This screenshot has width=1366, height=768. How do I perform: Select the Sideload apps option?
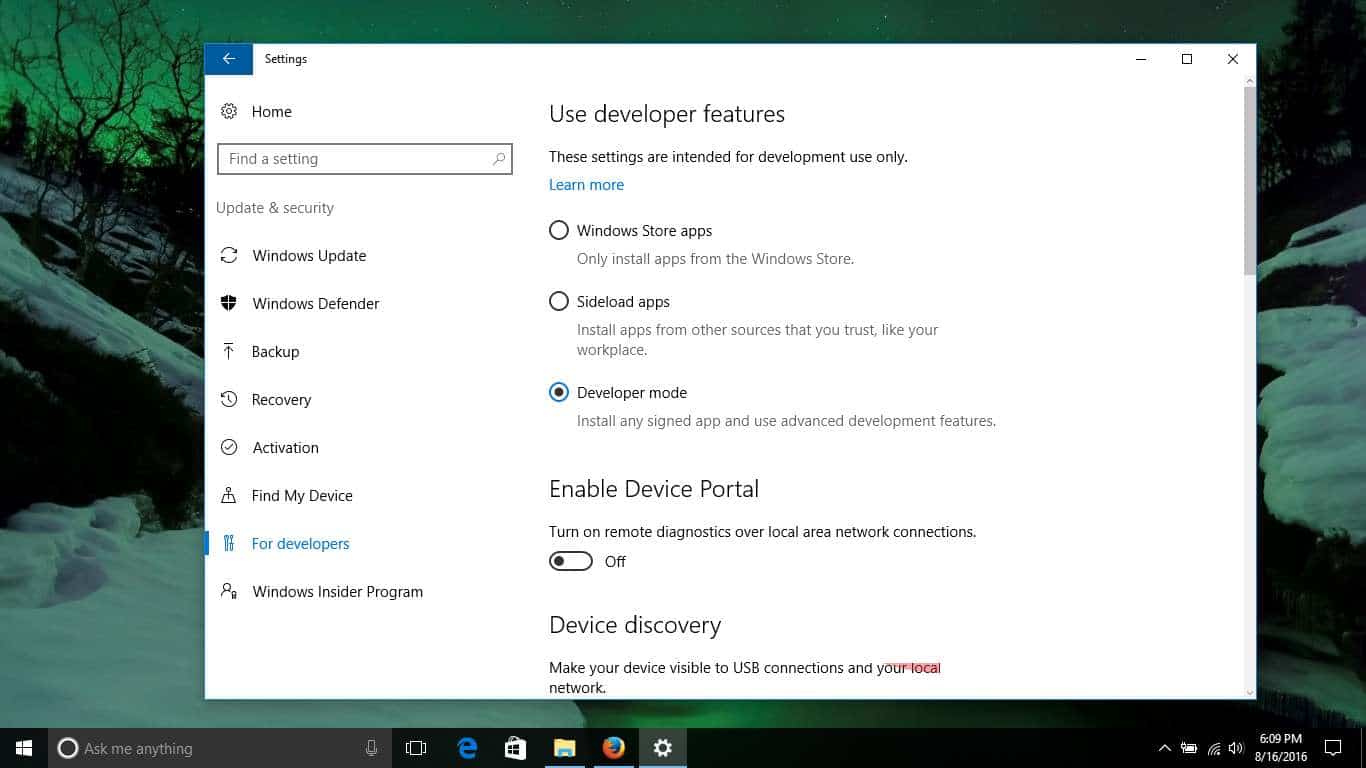click(x=559, y=302)
